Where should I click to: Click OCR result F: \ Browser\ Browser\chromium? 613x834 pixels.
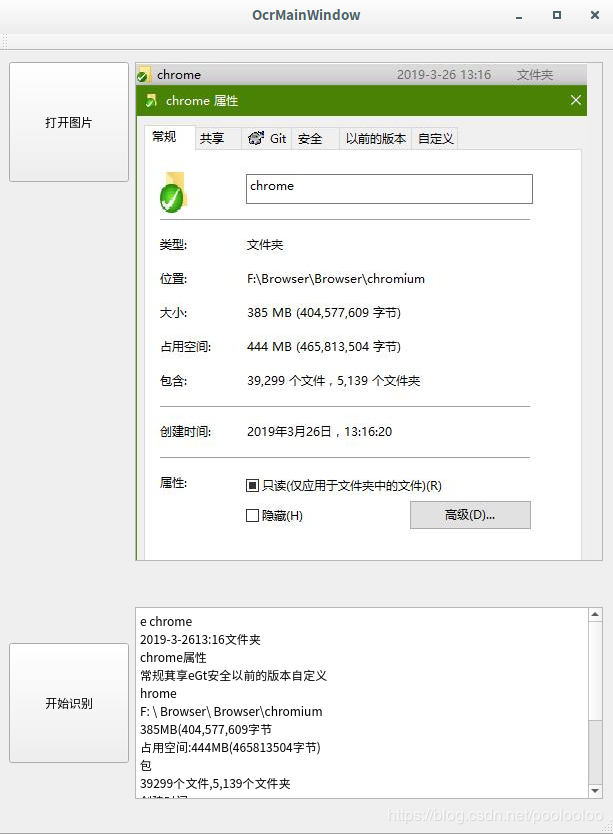click(231, 712)
